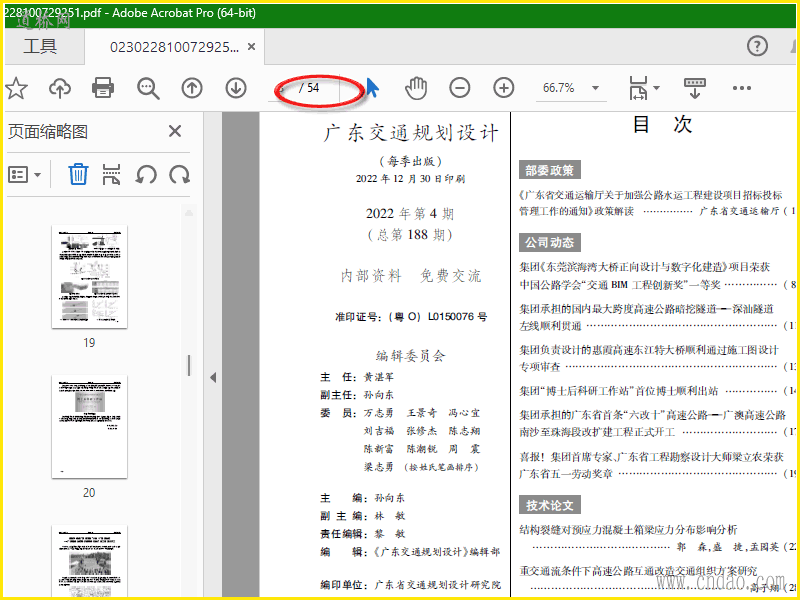Viewport: 800px width, 600px height.
Task: Click the 公司动态 section heading
Action: click(x=549, y=242)
